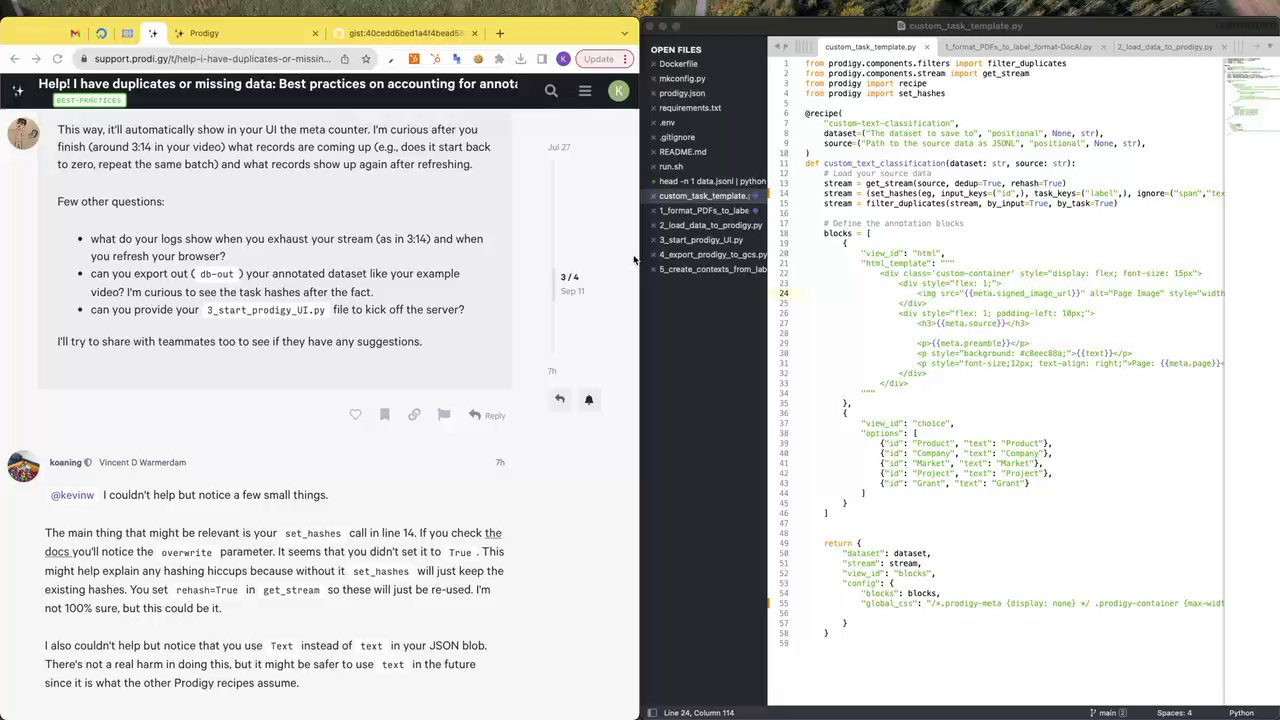
Task: Go to the Prodigy forum home logo
Action: coord(18,91)
